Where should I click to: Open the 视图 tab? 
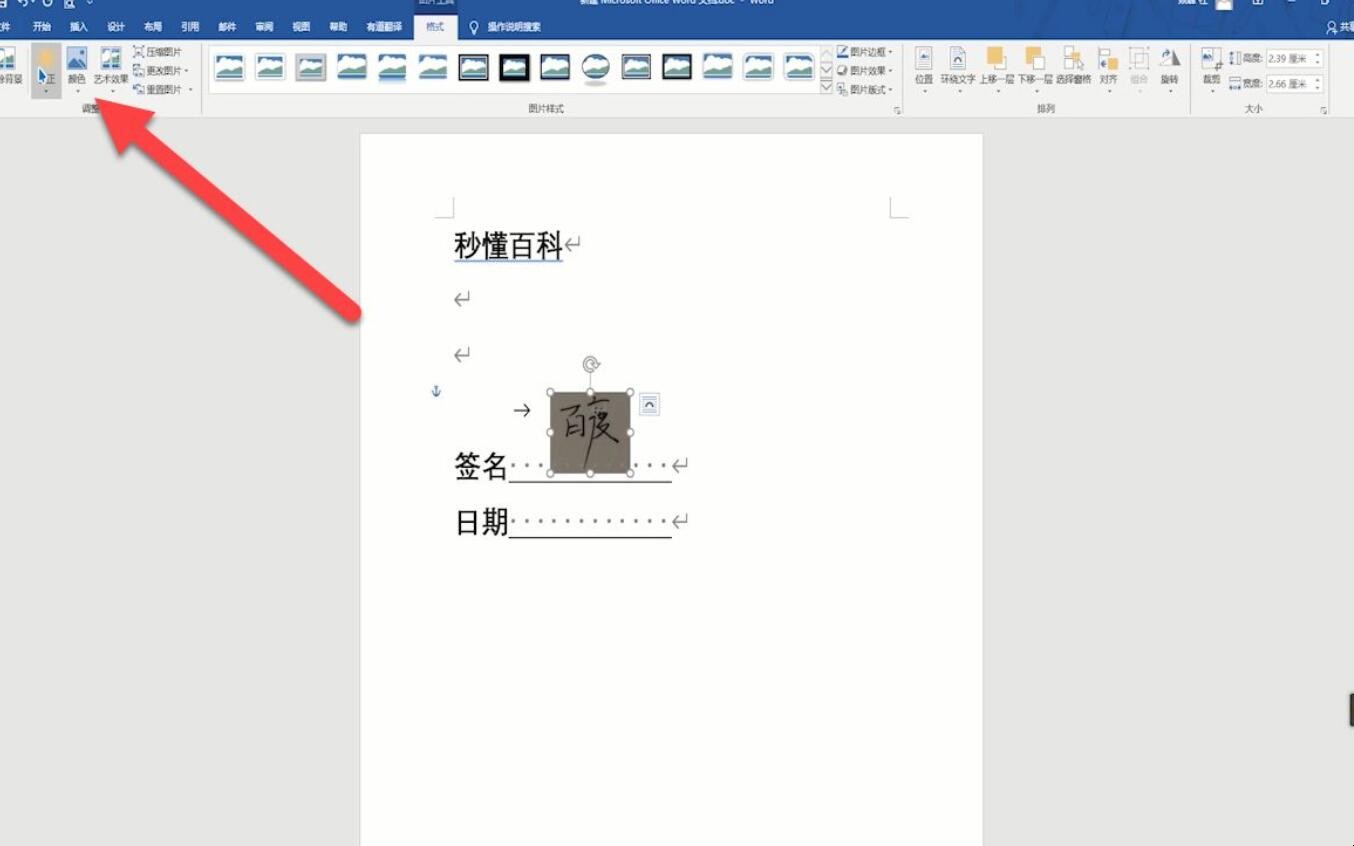pos(301,27)
